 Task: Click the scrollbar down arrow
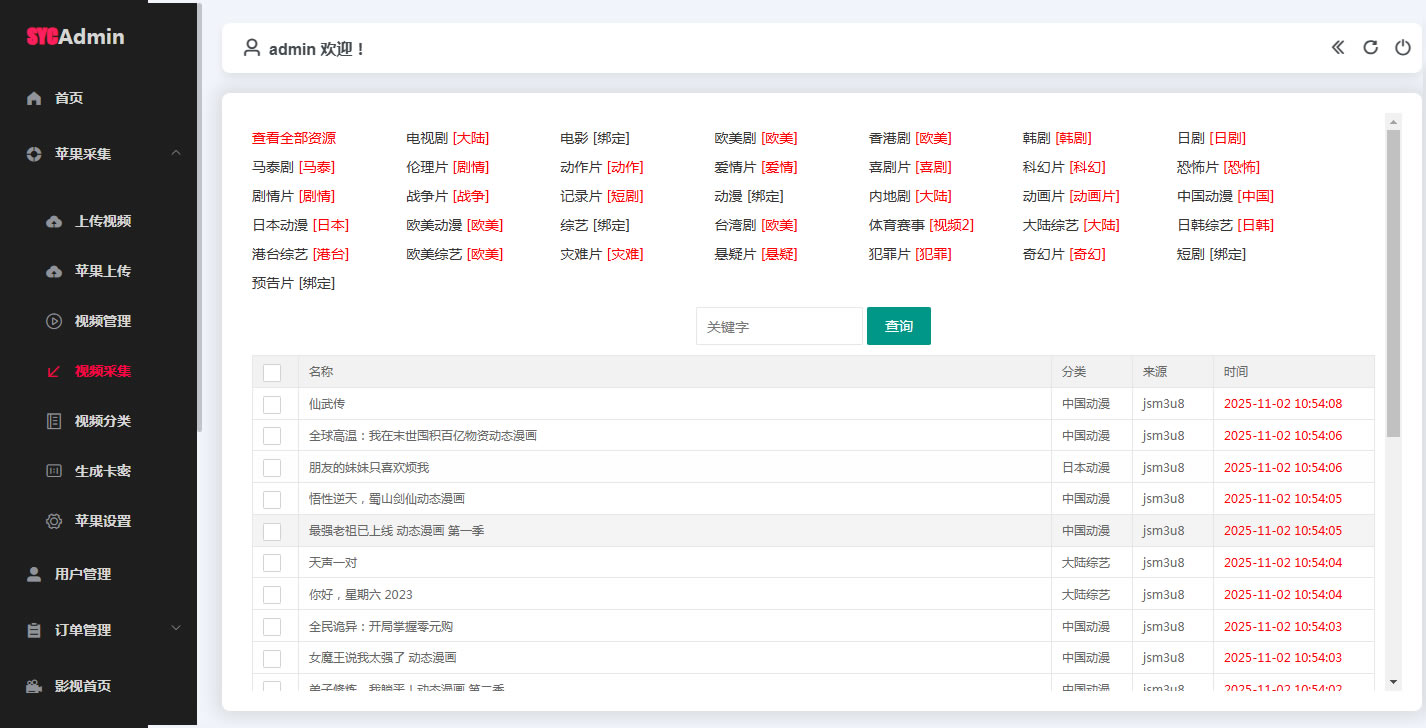1393,681
